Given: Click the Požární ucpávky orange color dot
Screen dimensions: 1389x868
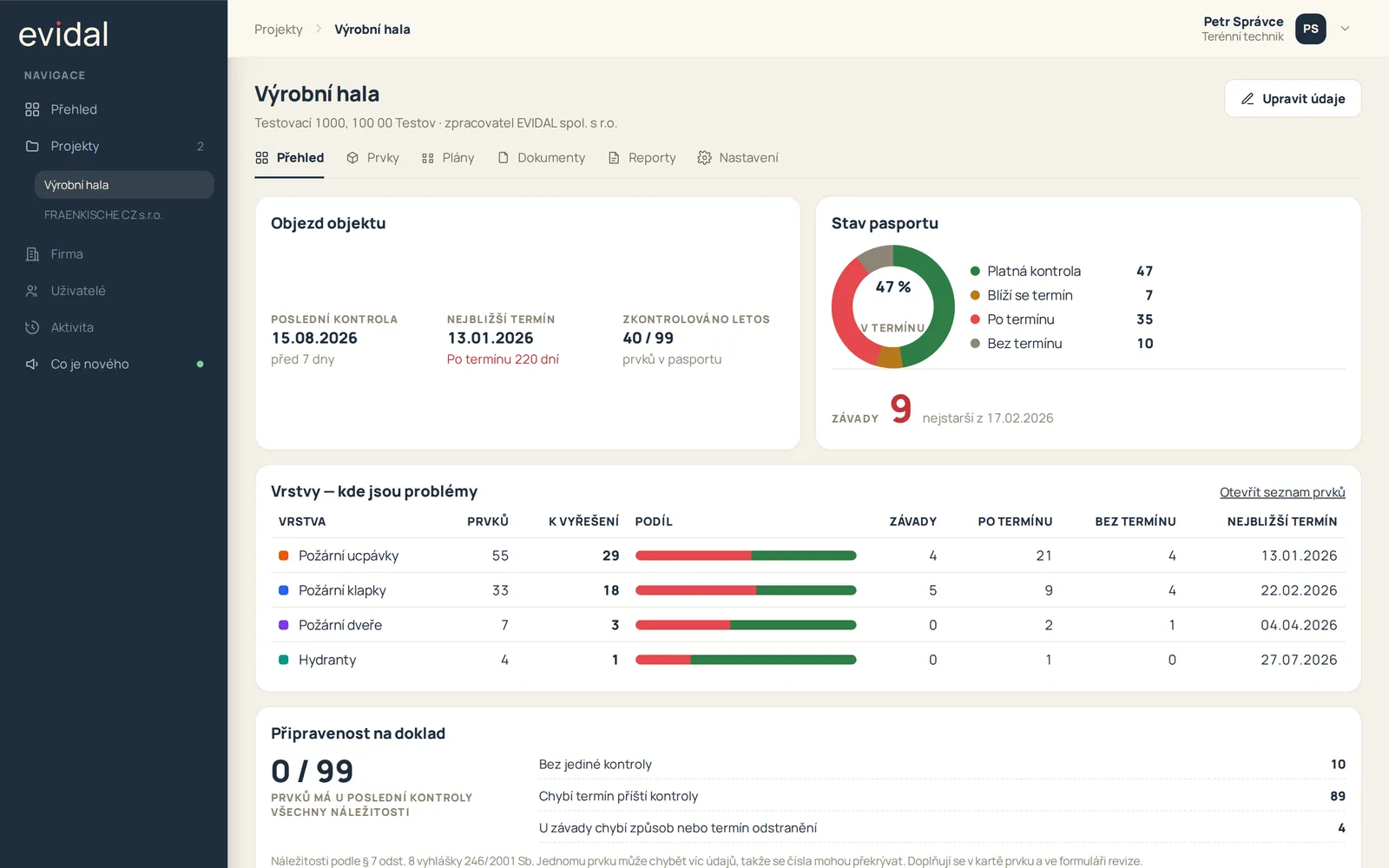Looking at the screenshot, I should (x=283, y=556).
